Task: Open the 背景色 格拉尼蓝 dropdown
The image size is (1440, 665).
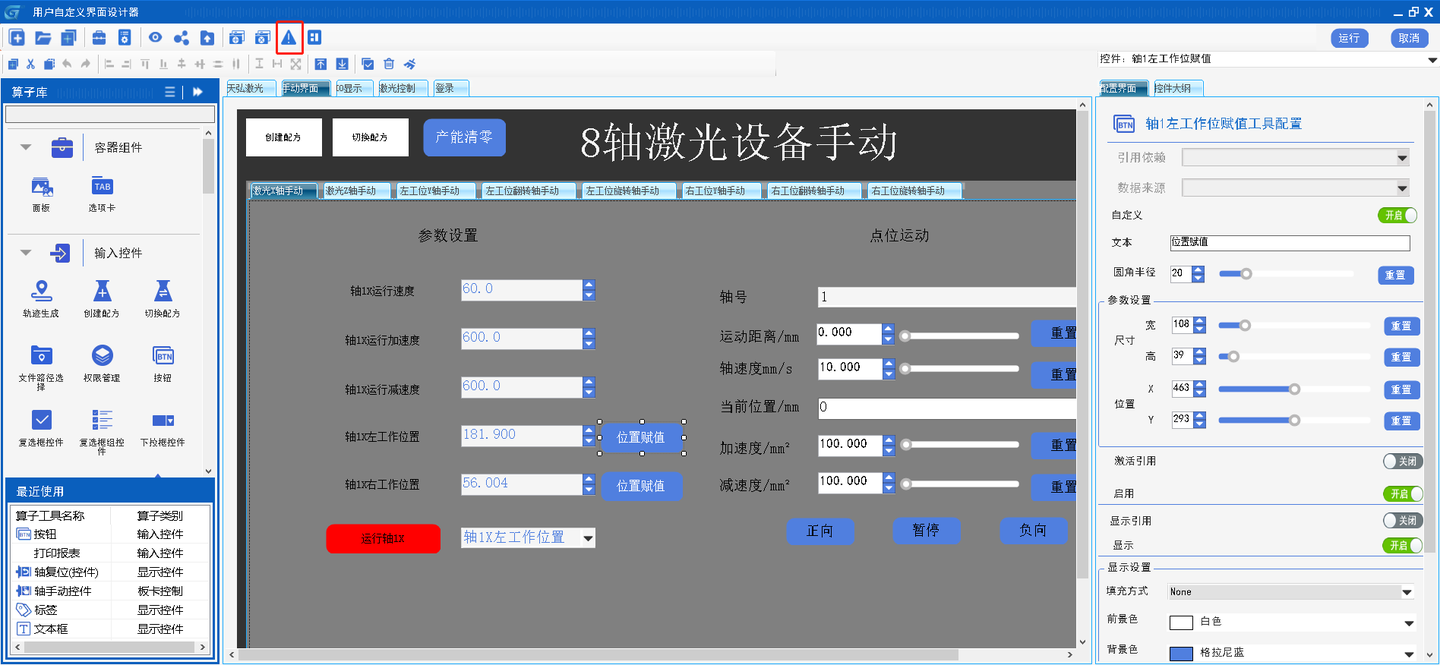Action: pos(1292,652)
